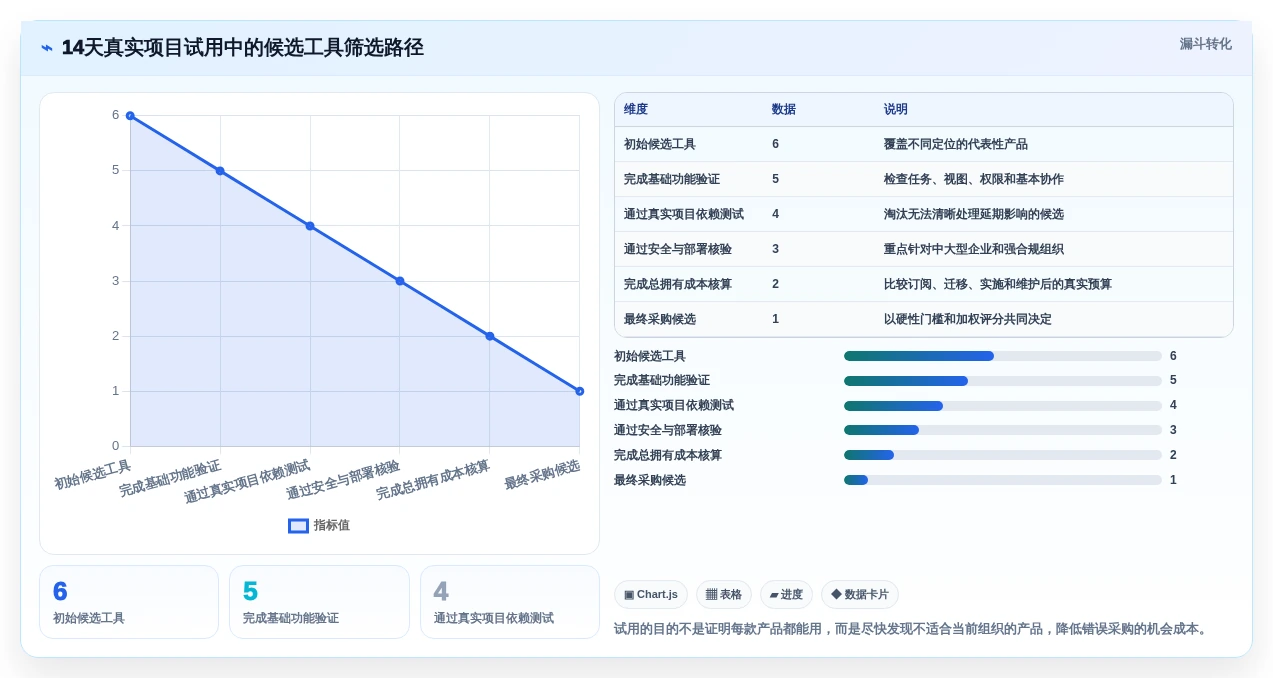Click the 维度 column header
1273x678 pixels.
[x=636, y=110]
